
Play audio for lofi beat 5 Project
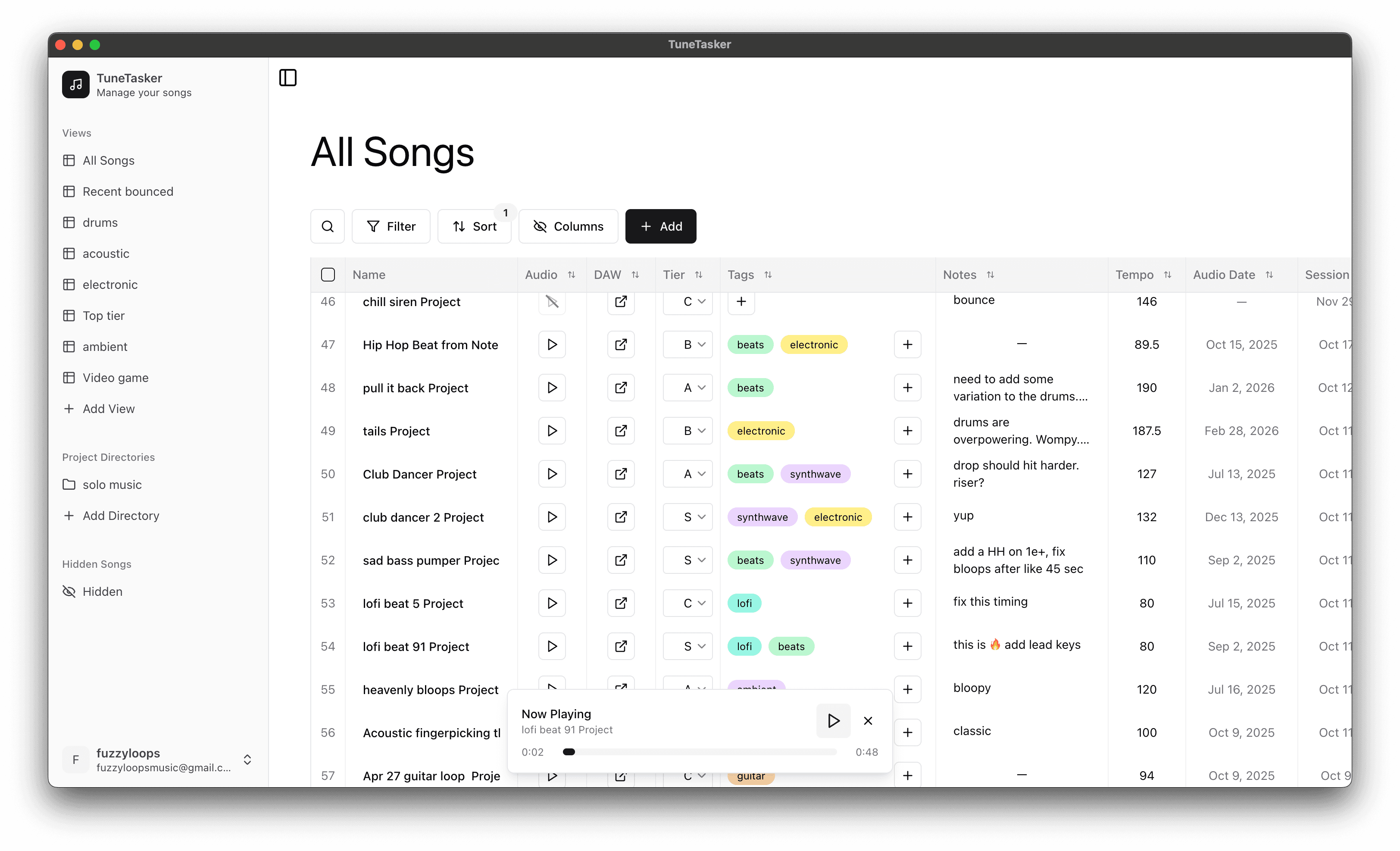tap(552, 603)
